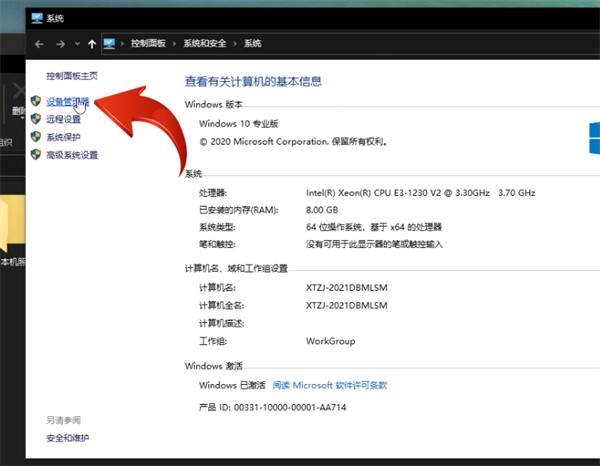Select 系统 in the address breadcrumb
The width and height of the screenshot is (600, 466).
point(253,43)
